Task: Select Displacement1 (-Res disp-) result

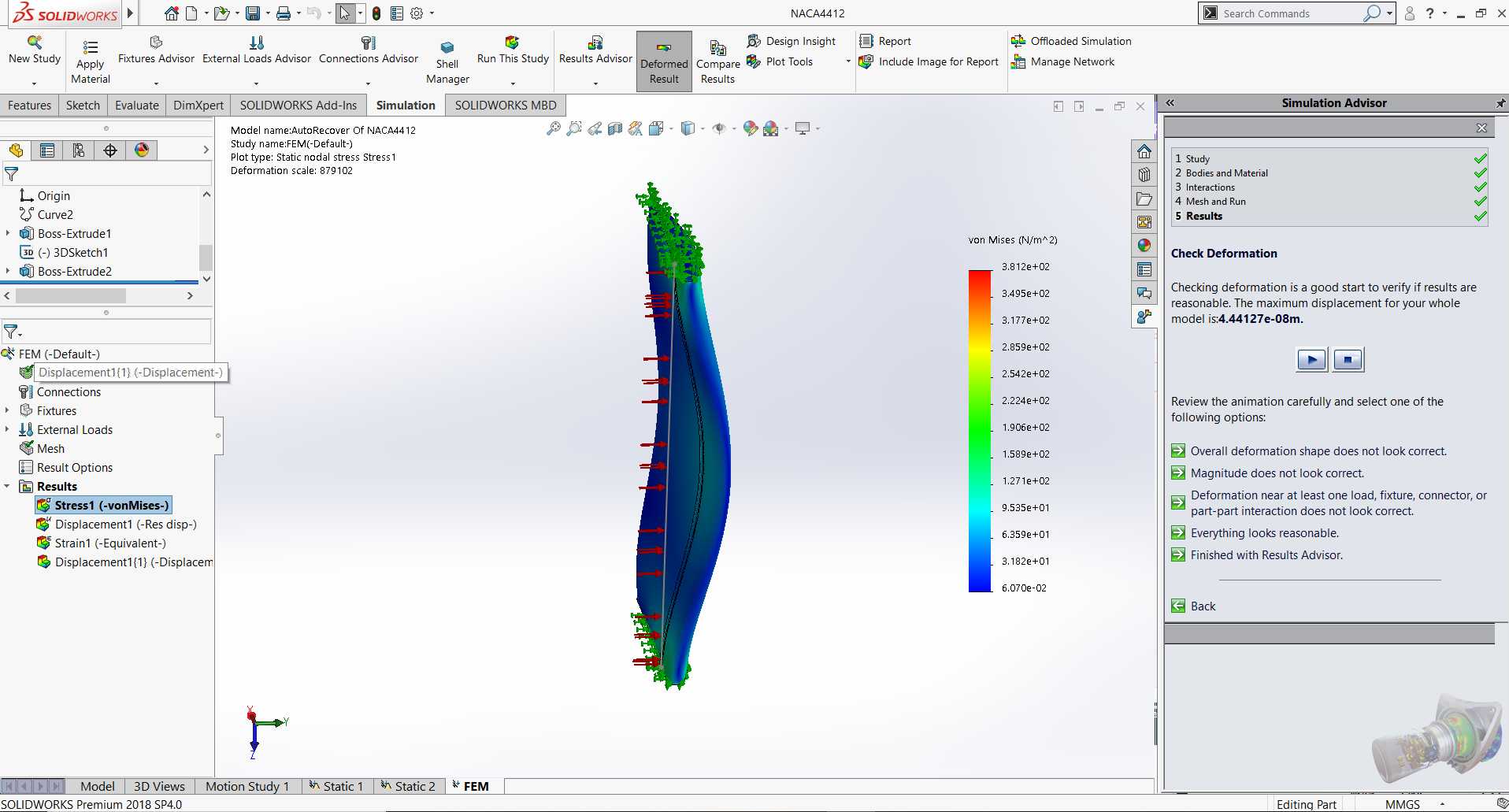Action: (117, 524)
